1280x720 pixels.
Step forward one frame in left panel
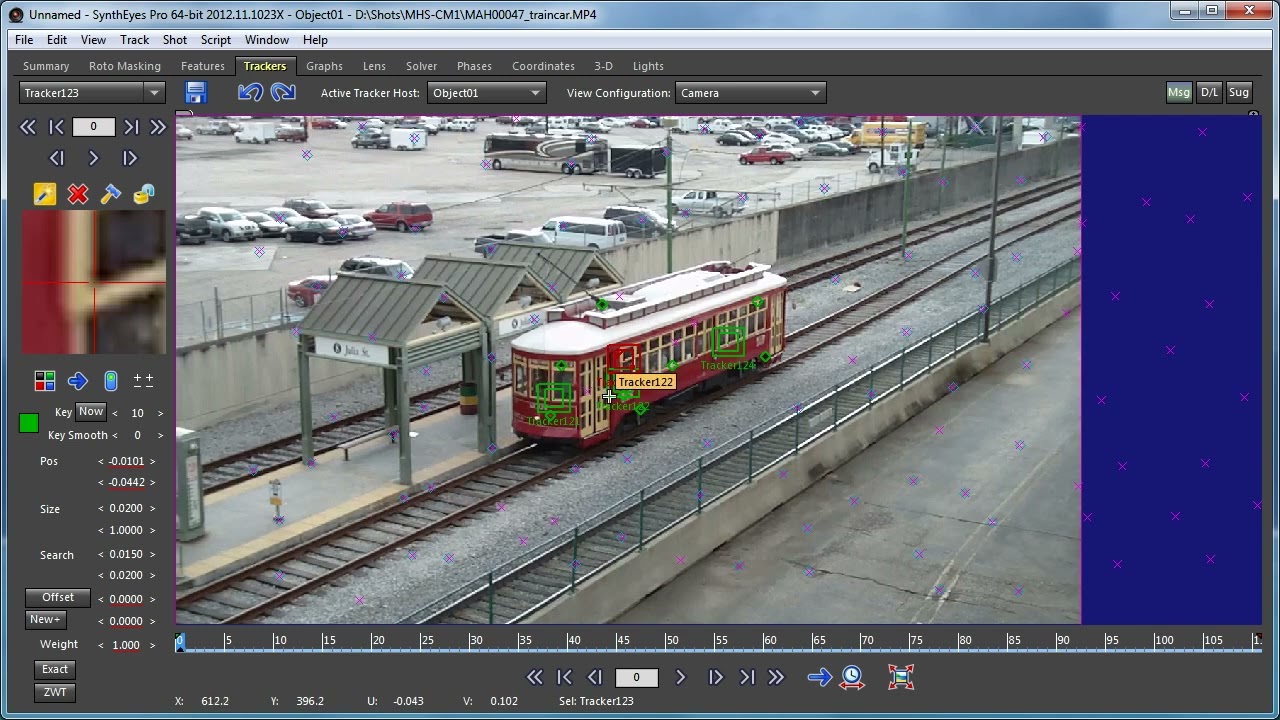click(x=129, y=158)
